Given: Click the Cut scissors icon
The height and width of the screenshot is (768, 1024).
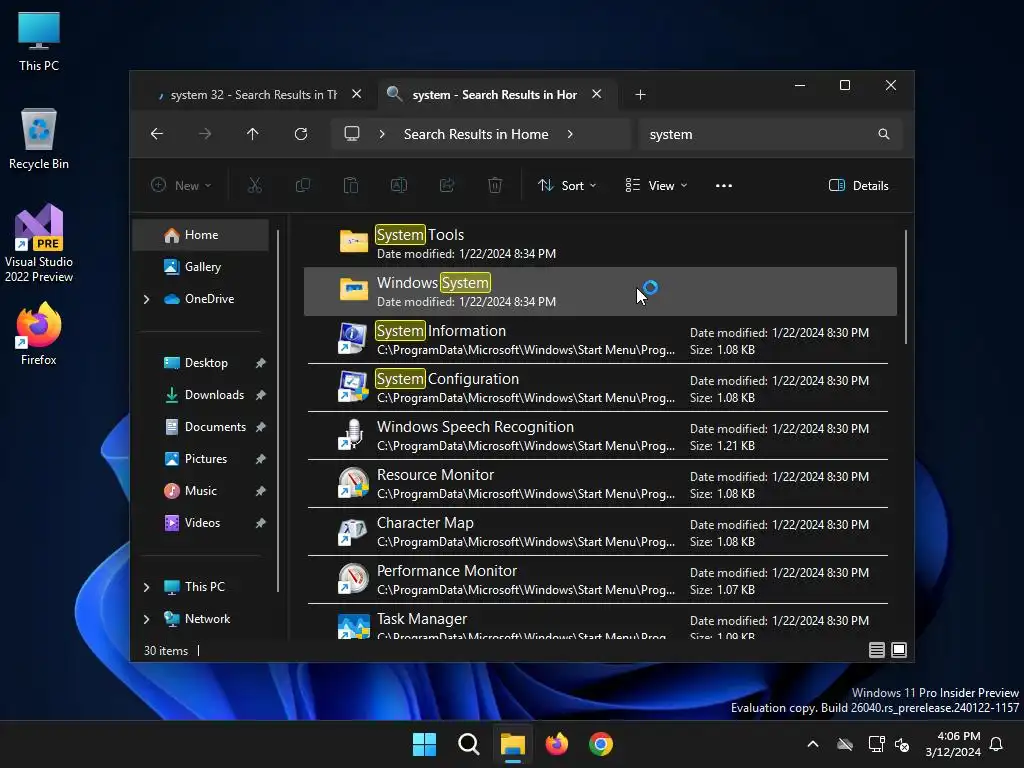Looking at the screenshot, I should point(255,185).
